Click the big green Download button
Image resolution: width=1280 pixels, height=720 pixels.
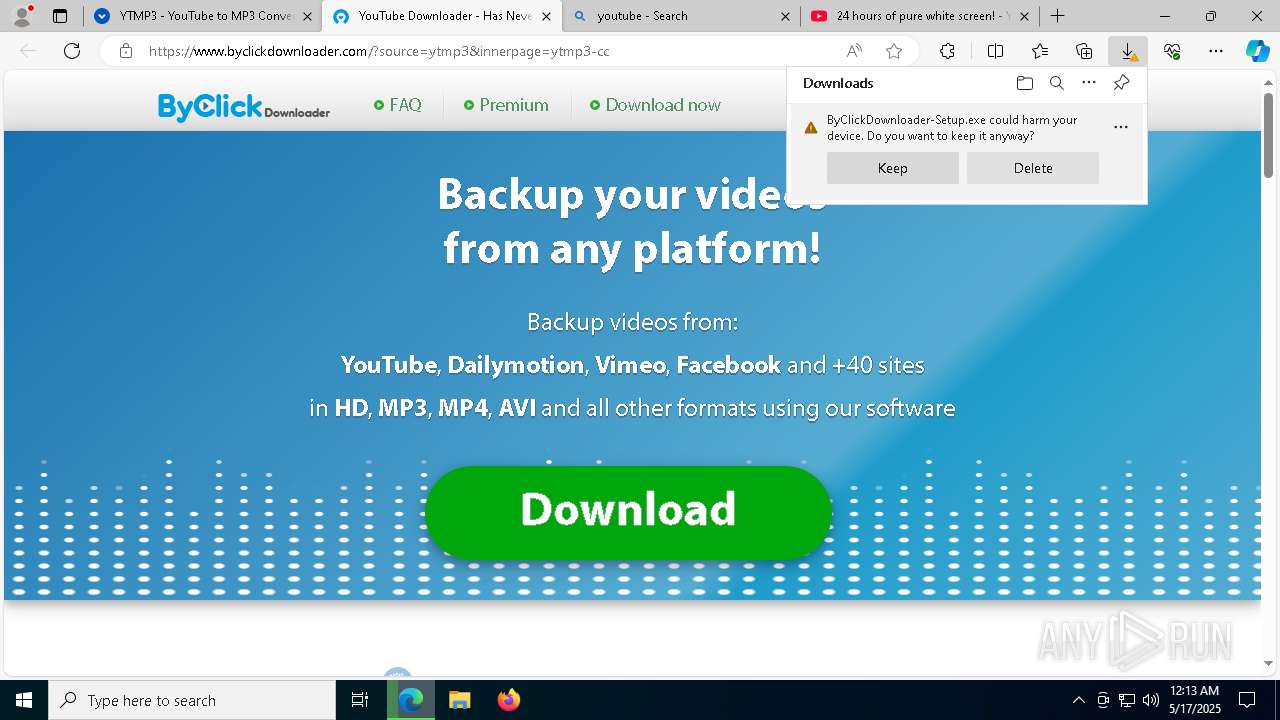click(x=628, y=511)
